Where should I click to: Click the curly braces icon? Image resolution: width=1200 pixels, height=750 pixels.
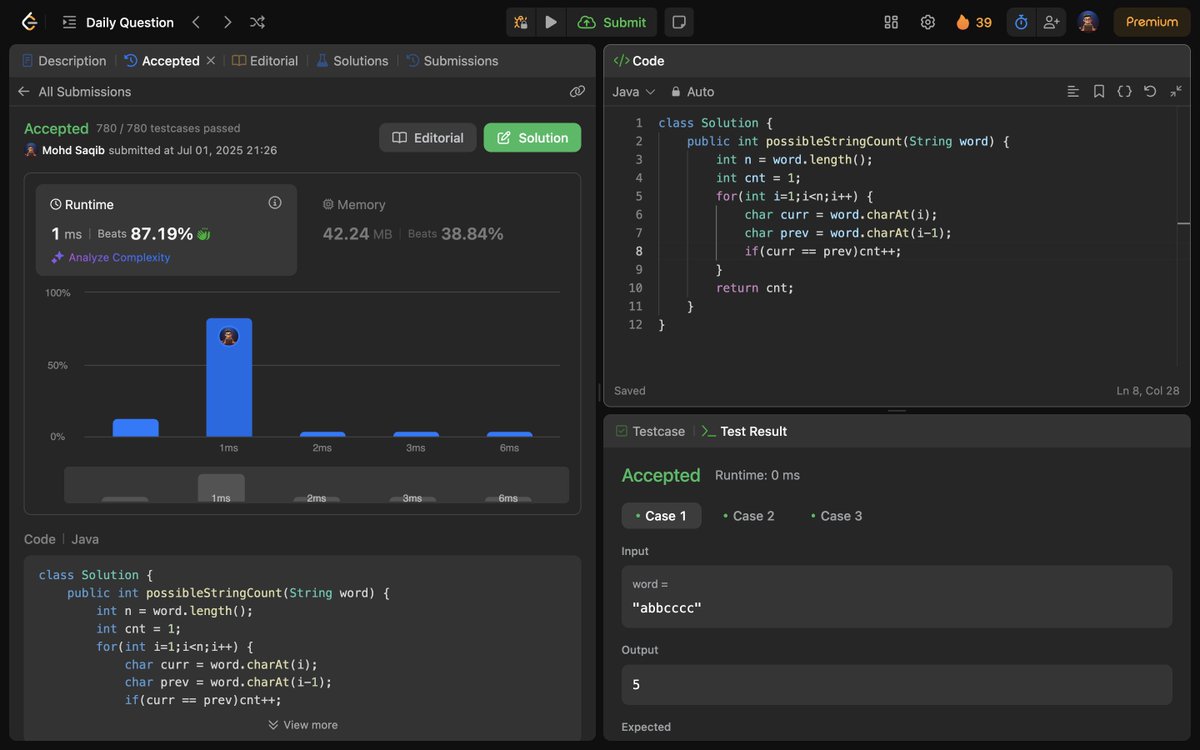pyautogui.click(x=1124, y=91)
